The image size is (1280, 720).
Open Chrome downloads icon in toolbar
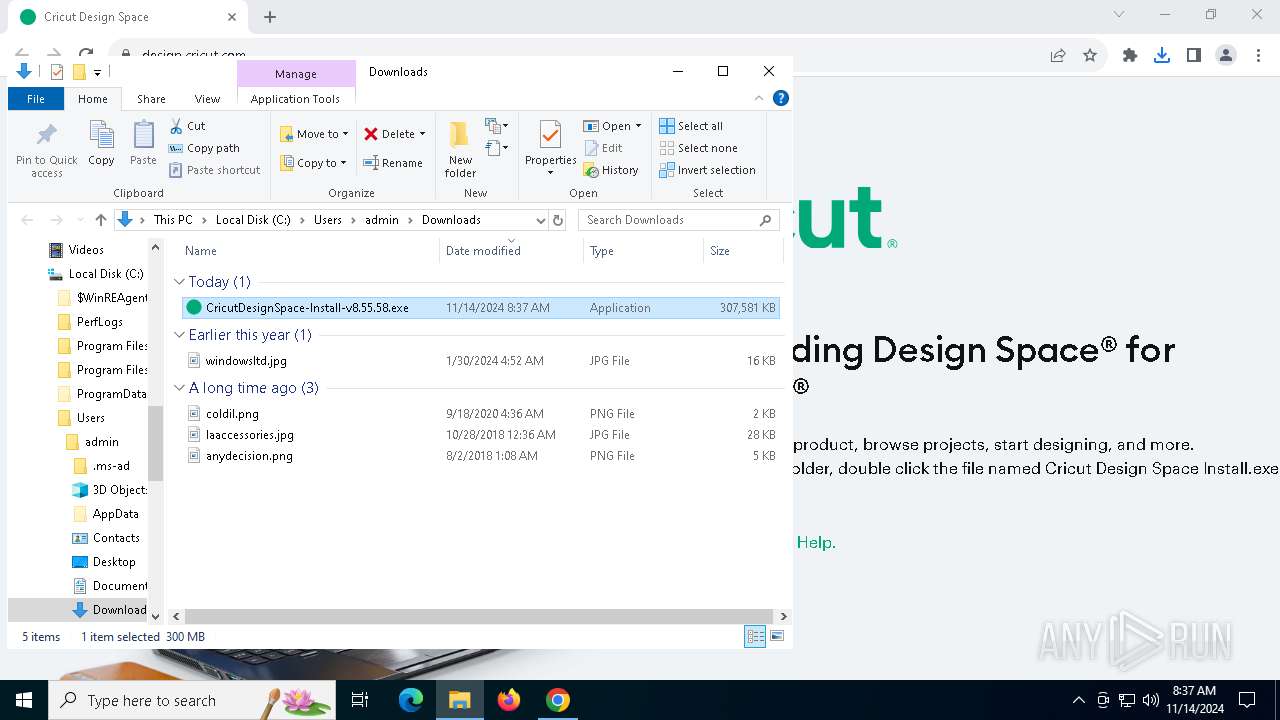1161,56
